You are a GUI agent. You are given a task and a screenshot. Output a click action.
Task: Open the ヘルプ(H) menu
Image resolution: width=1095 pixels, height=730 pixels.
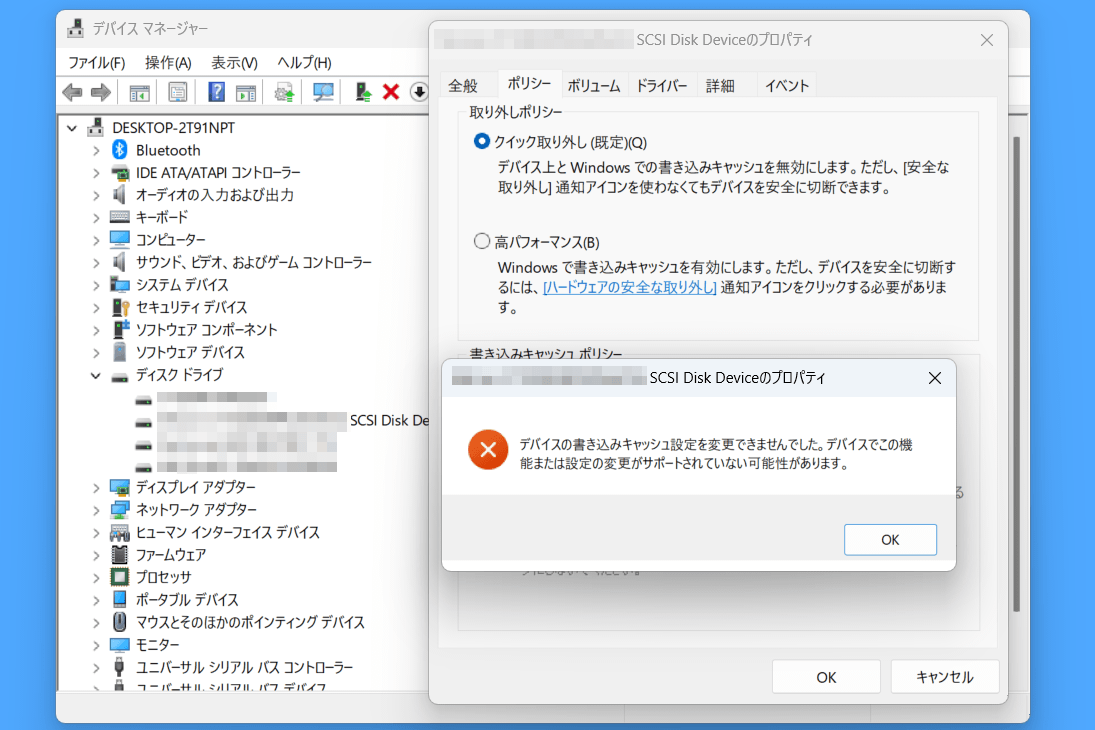[304, 63]
